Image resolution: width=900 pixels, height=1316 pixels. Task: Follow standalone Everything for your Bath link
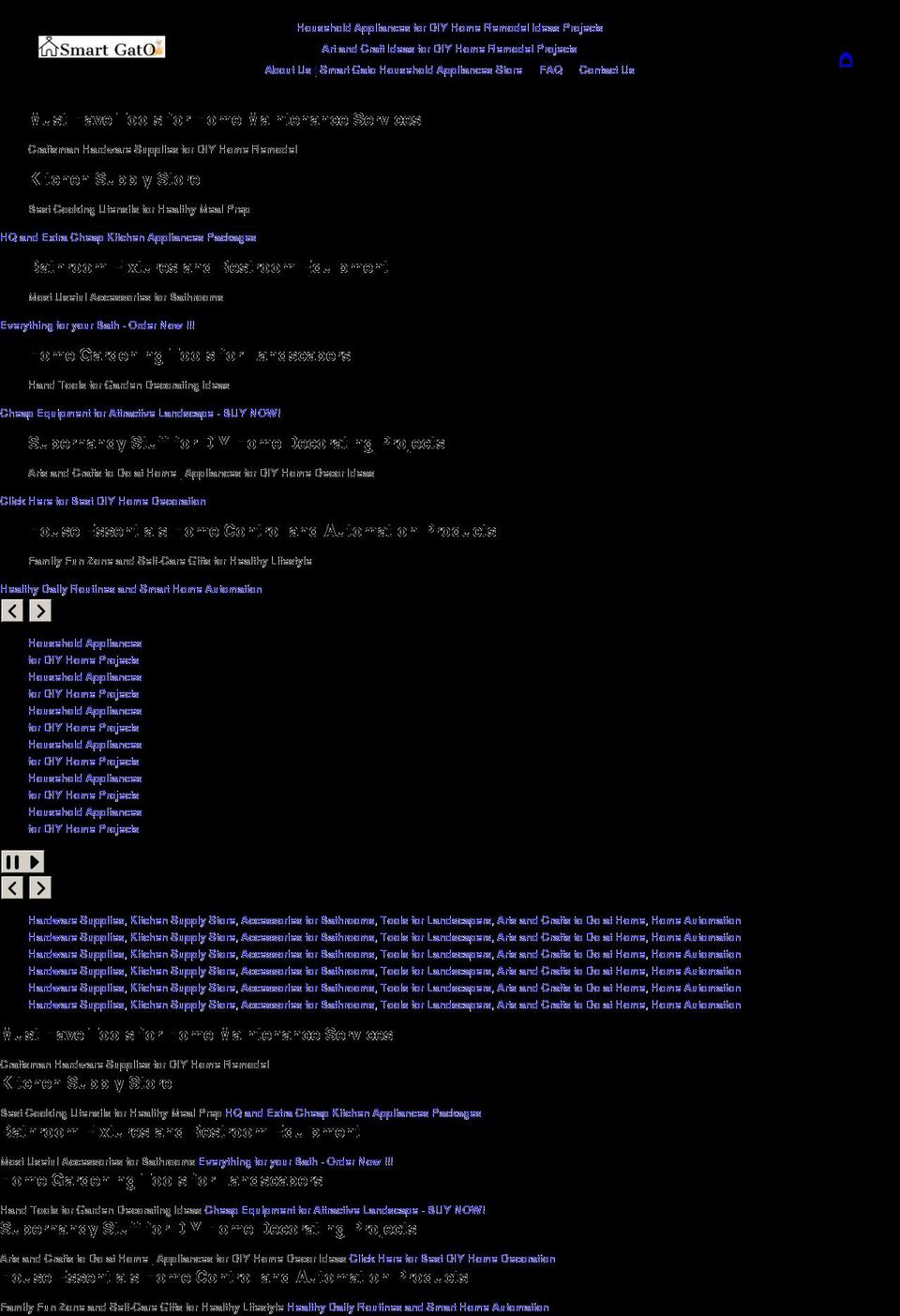(x=97, y=325)
